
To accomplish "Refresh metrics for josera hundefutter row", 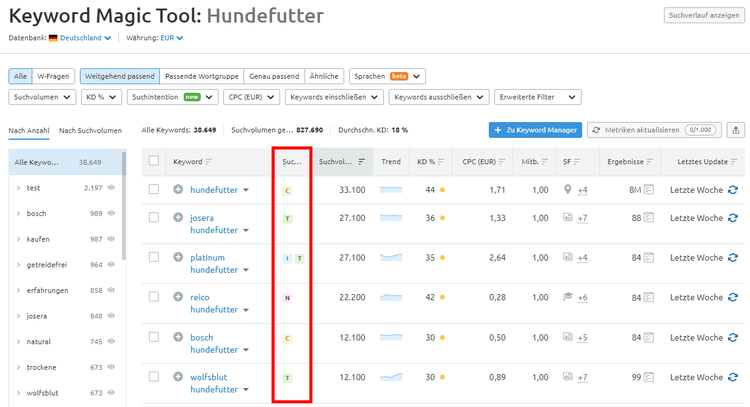I will tap(733, 218).
